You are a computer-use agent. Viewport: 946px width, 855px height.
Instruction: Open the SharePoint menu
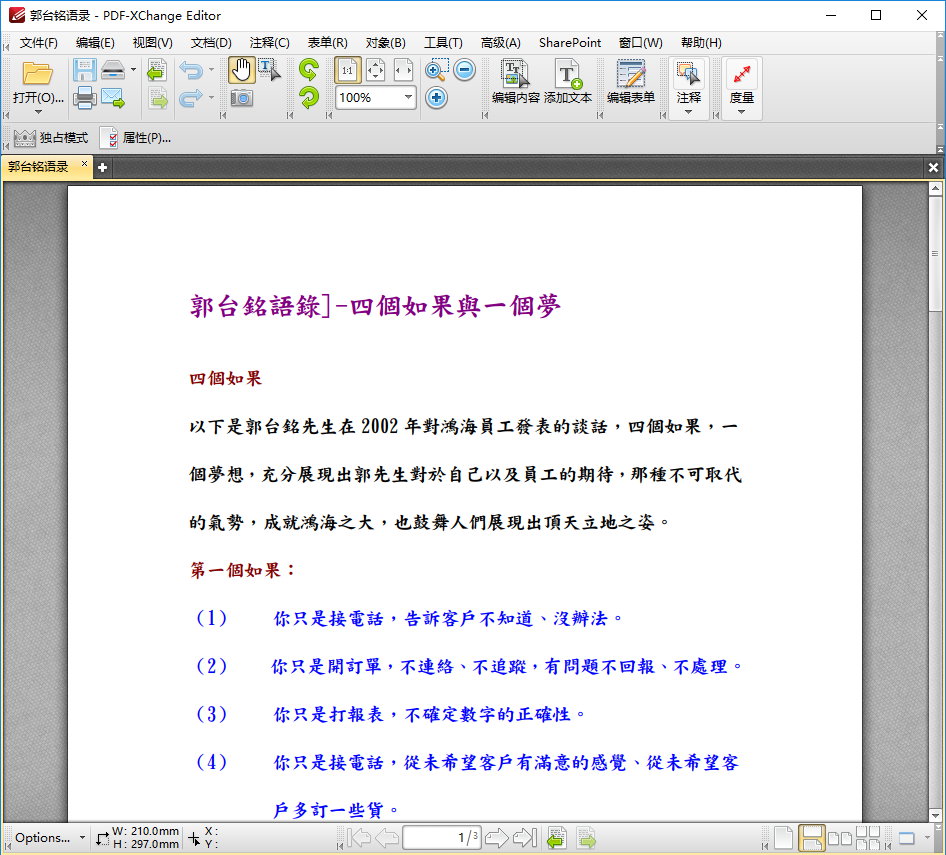[x=570, y=43]
